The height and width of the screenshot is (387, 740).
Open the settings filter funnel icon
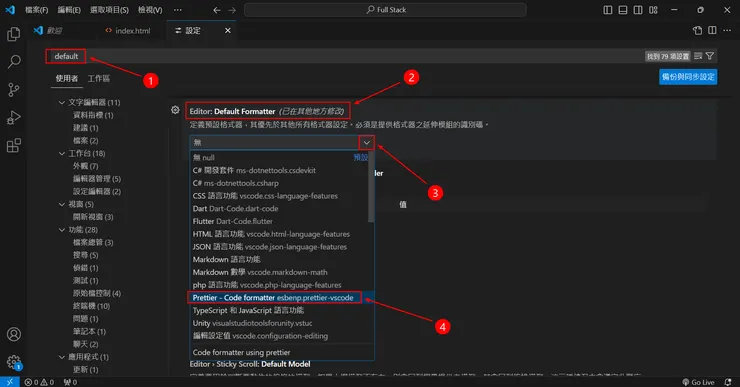(x=710, y=56)
